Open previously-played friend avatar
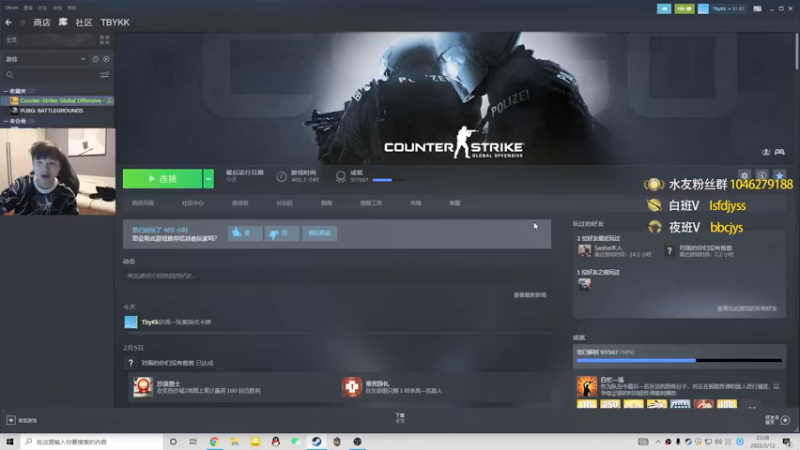 585,284
